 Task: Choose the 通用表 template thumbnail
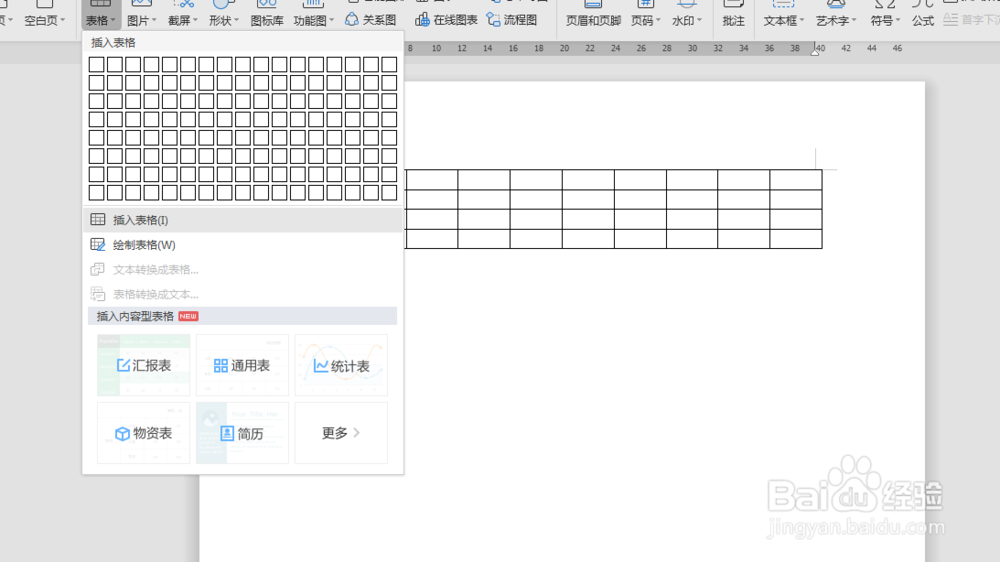tap(242, 365)
